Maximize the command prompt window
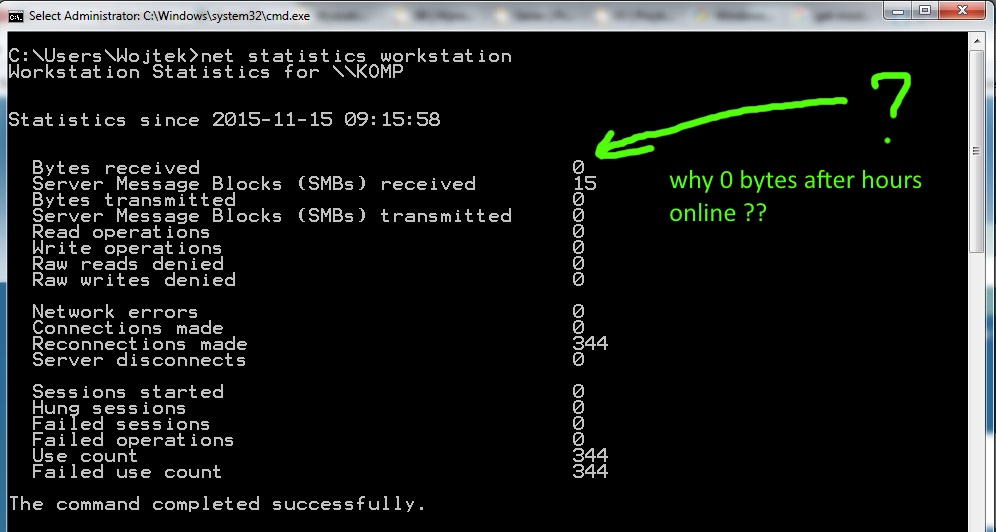This screenshot has height=532, width=996. tap(925, 10)
